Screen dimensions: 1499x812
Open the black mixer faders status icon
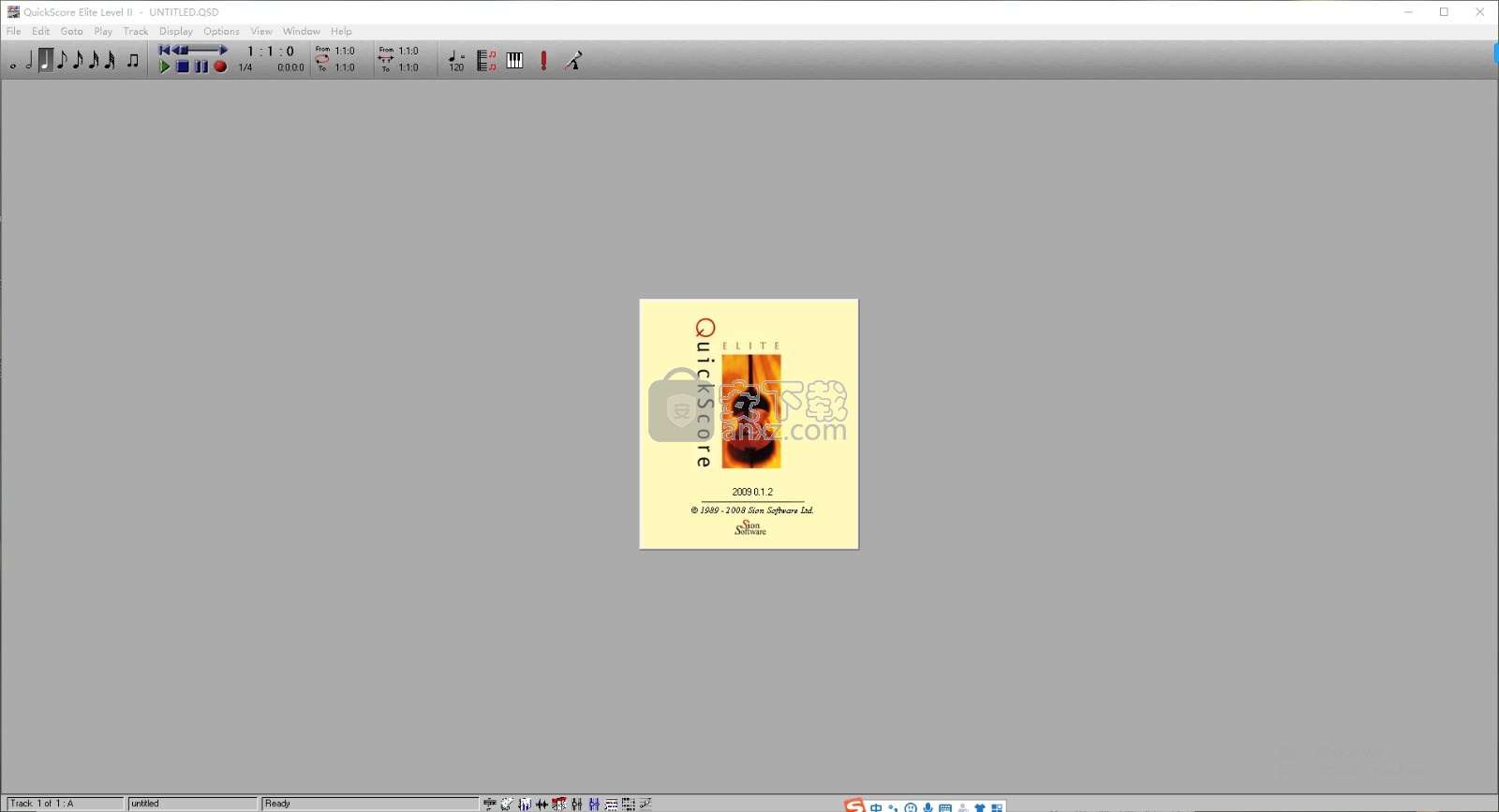tap(577, 804)
